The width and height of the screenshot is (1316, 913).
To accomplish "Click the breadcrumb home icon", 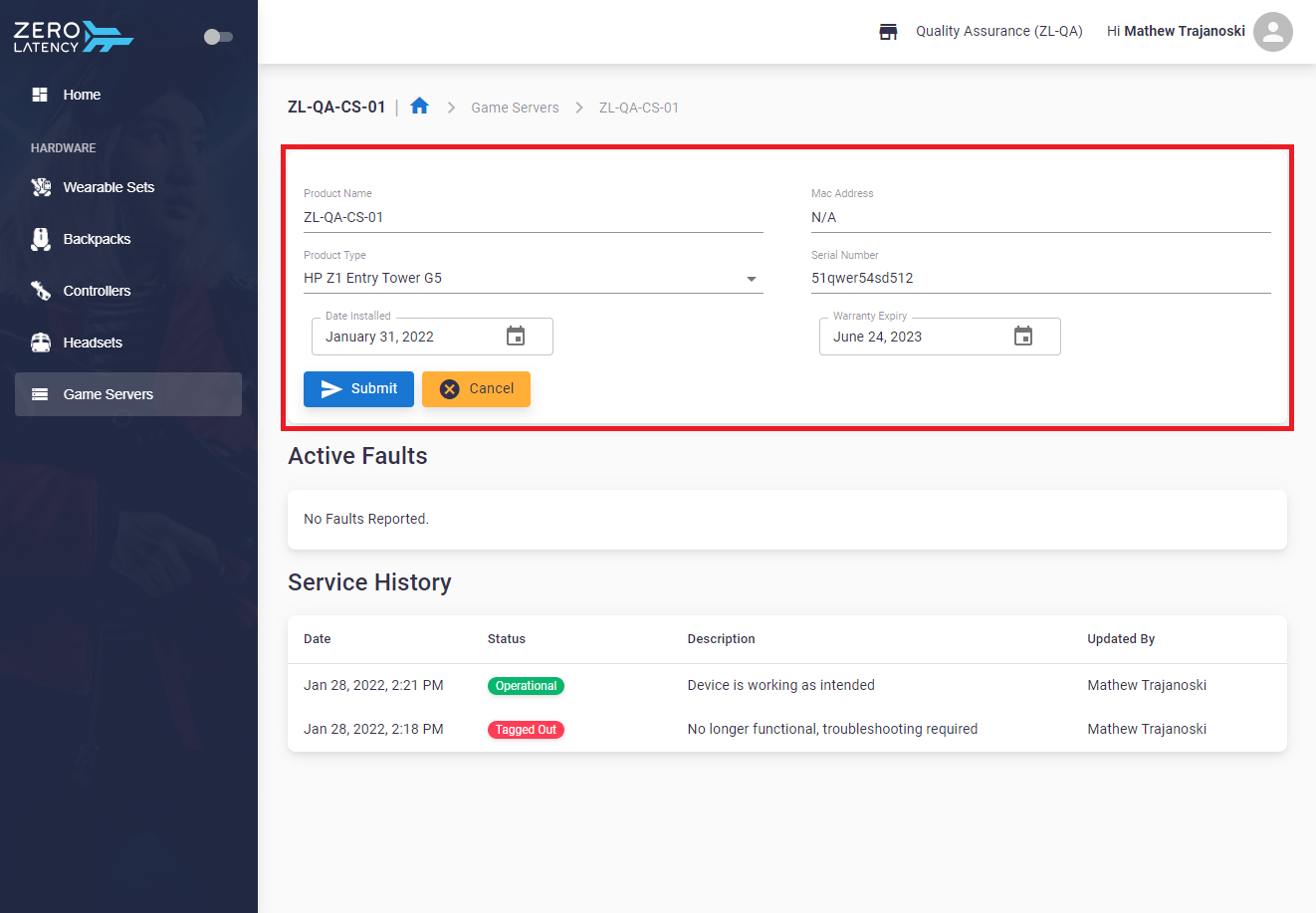I will [x=420, y=106].
